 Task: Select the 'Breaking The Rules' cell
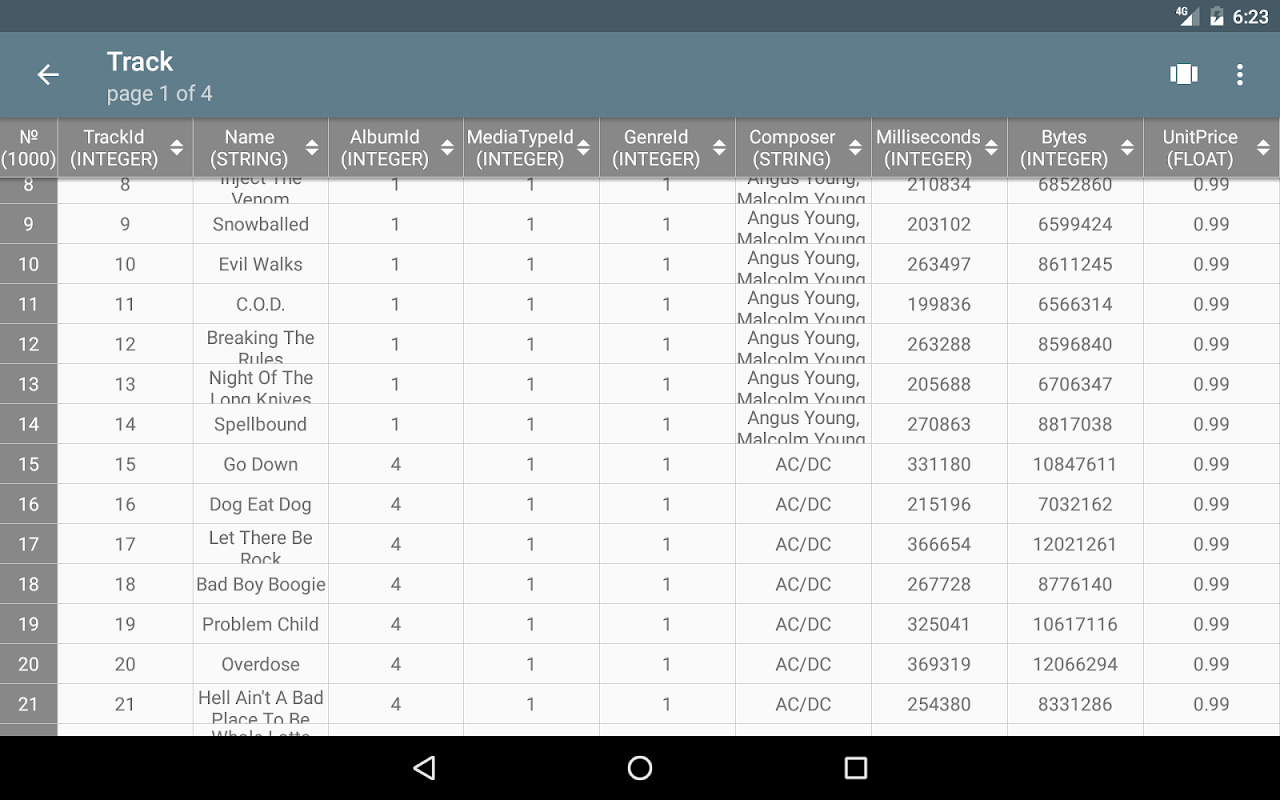pos(261,344)
